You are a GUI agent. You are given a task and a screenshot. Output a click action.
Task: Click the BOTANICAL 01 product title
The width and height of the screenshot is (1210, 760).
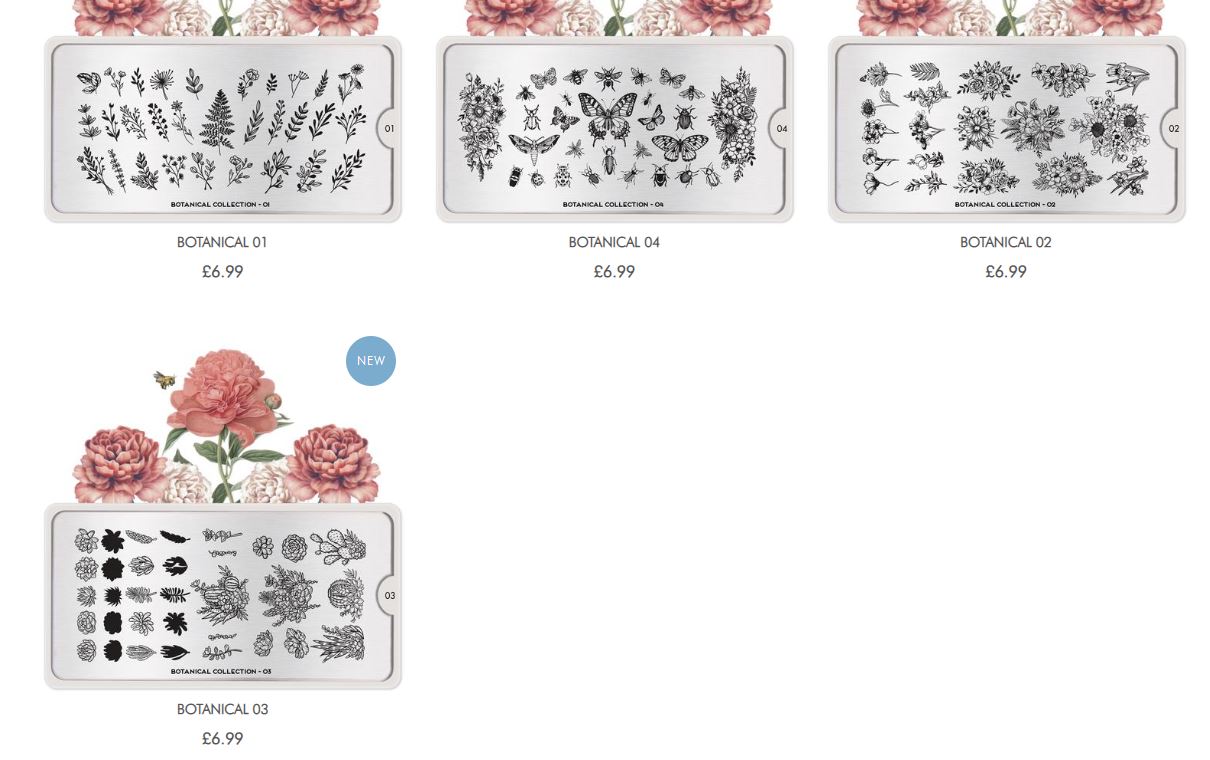pos(222,242)
